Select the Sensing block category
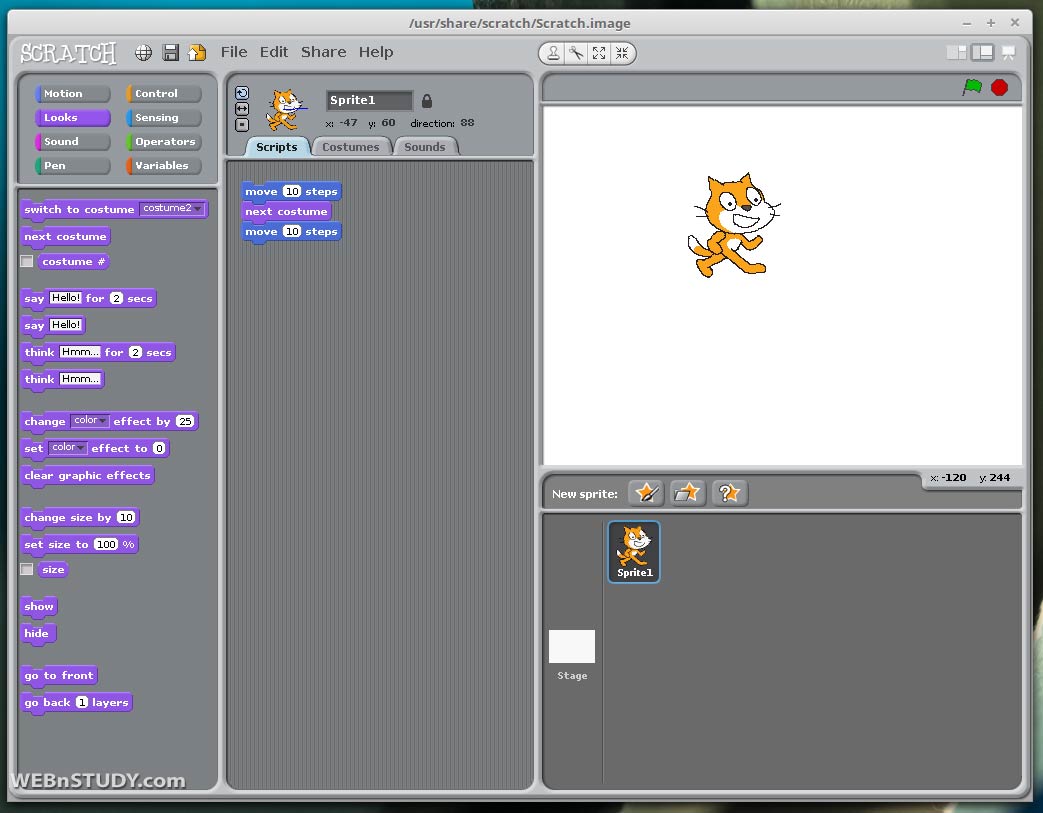Screen dimensions: 1043x813 pos(164,118)
